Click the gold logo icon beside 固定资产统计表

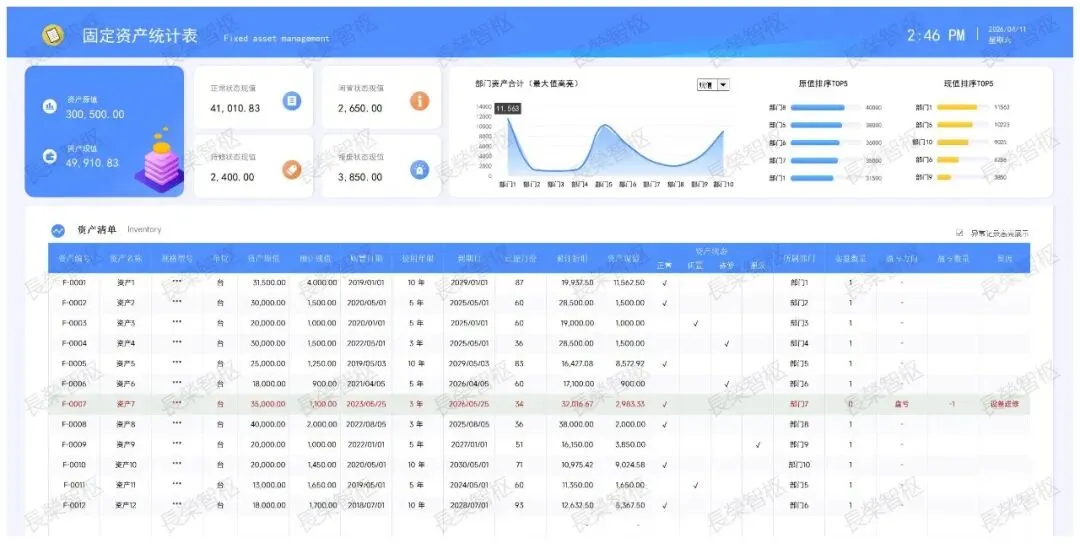click(52, 34)
